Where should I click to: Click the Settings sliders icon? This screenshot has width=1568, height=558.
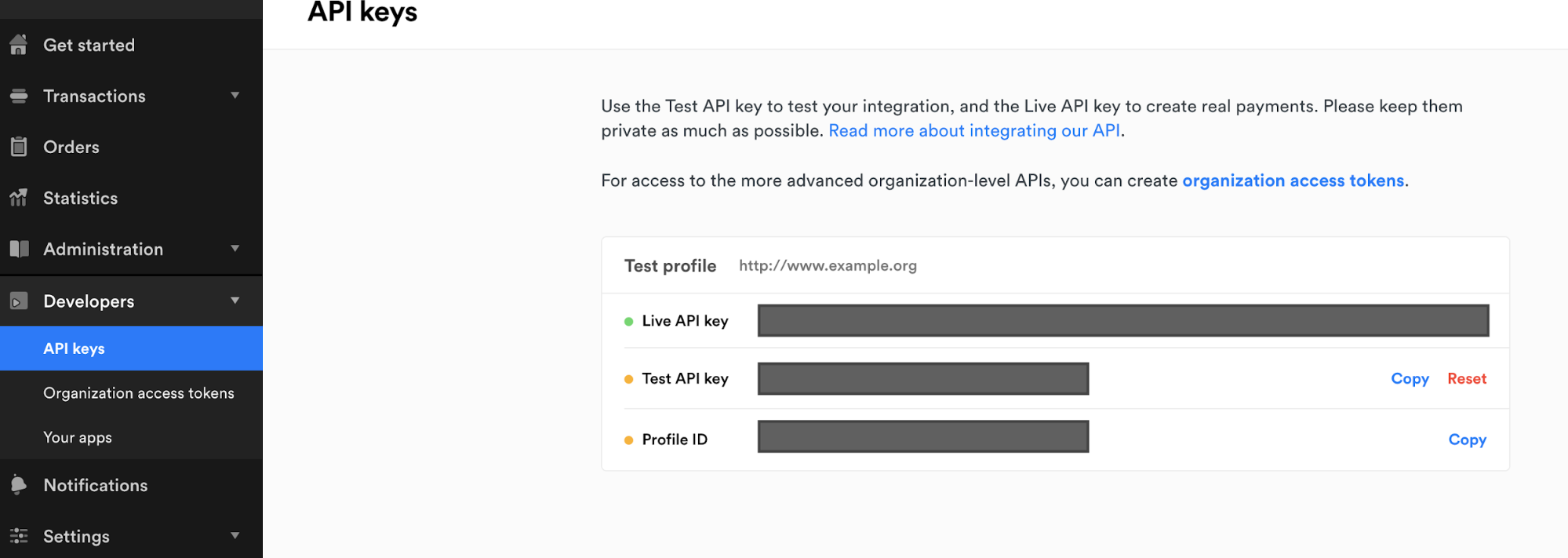pyautogui.click(x=19, y=536)
